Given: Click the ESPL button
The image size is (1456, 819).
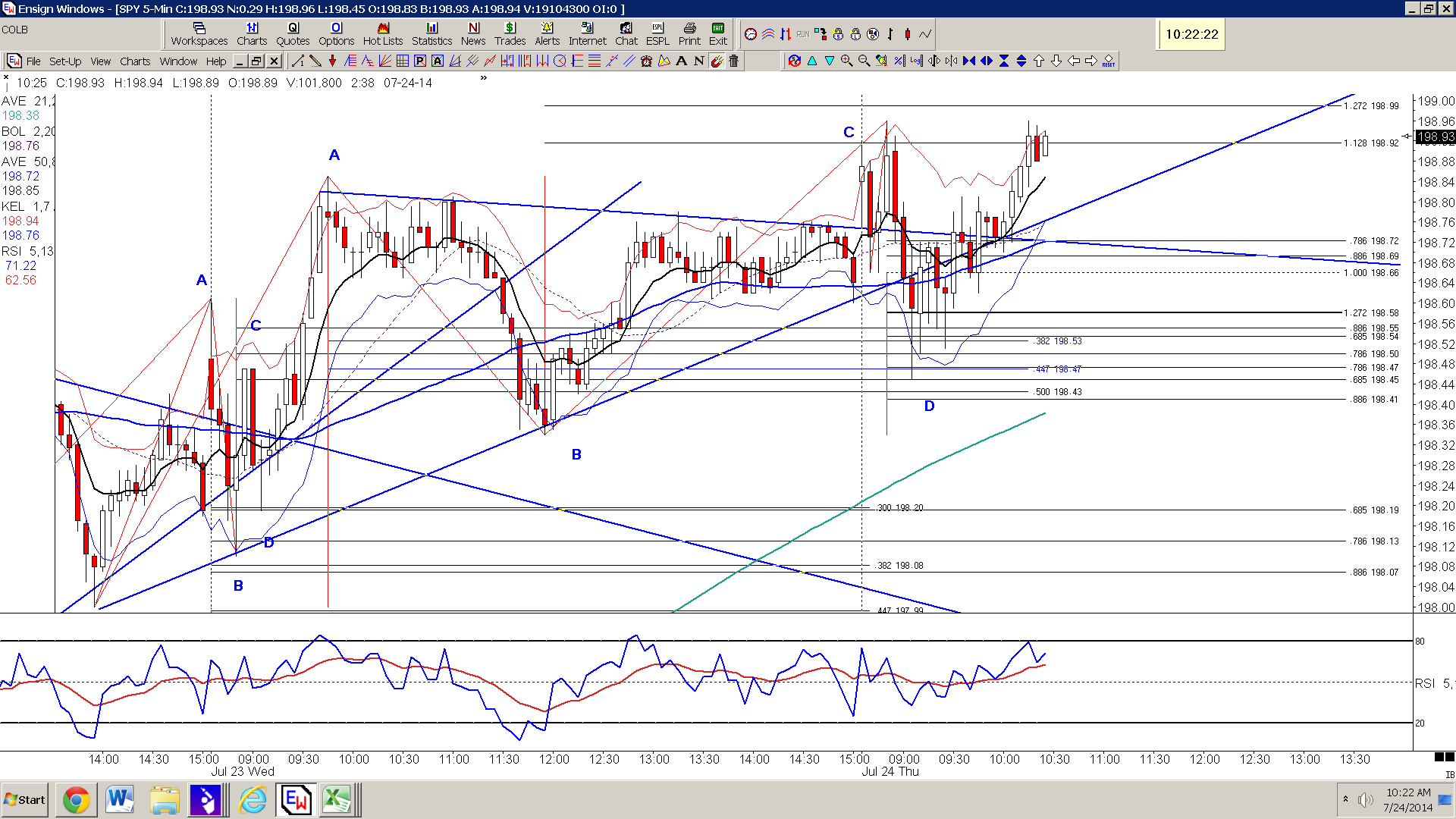Looking at the screenshot, I should tap(657, 34).
